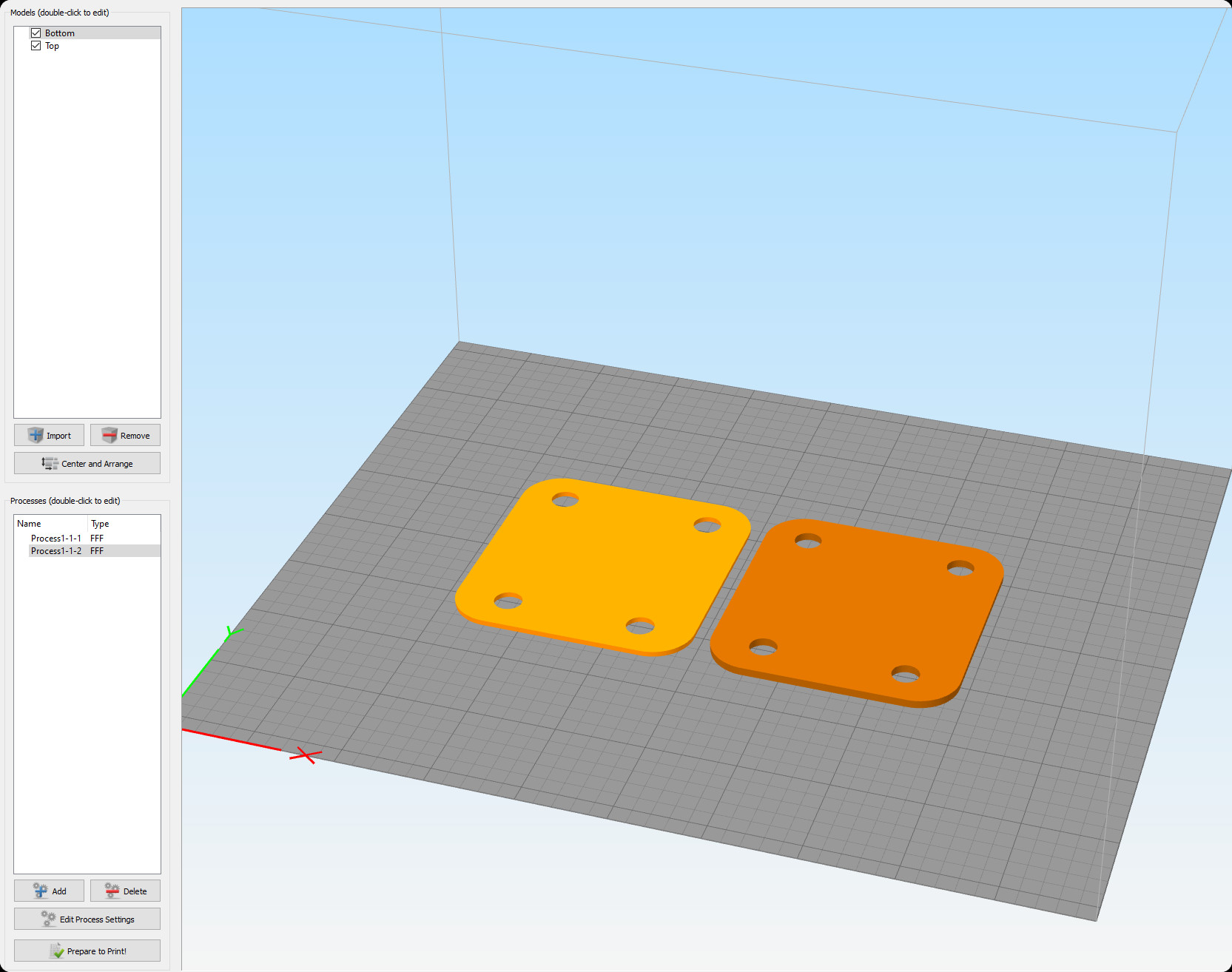Screen dimensions: 1232x972
Task: Click the Import models button
Action: pos(49,435)
